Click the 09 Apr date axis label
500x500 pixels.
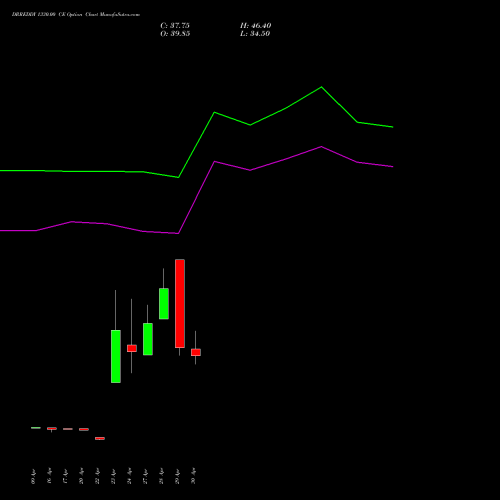(x=33, y=476)
